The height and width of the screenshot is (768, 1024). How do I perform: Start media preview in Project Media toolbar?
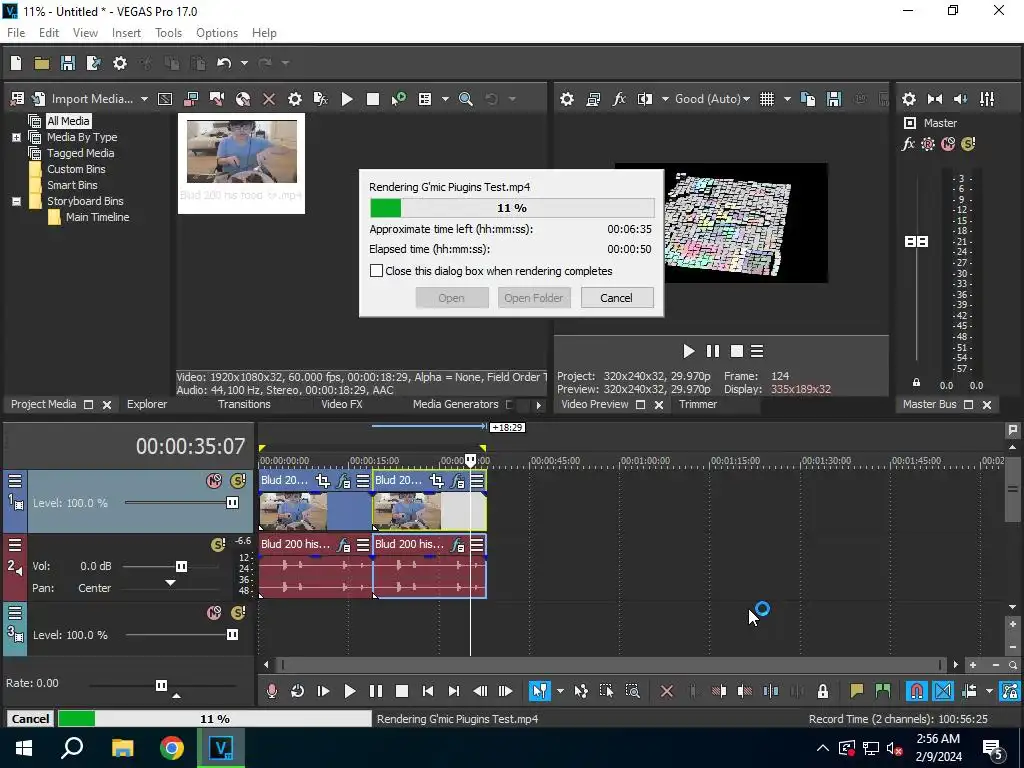(x=347, y=99)
